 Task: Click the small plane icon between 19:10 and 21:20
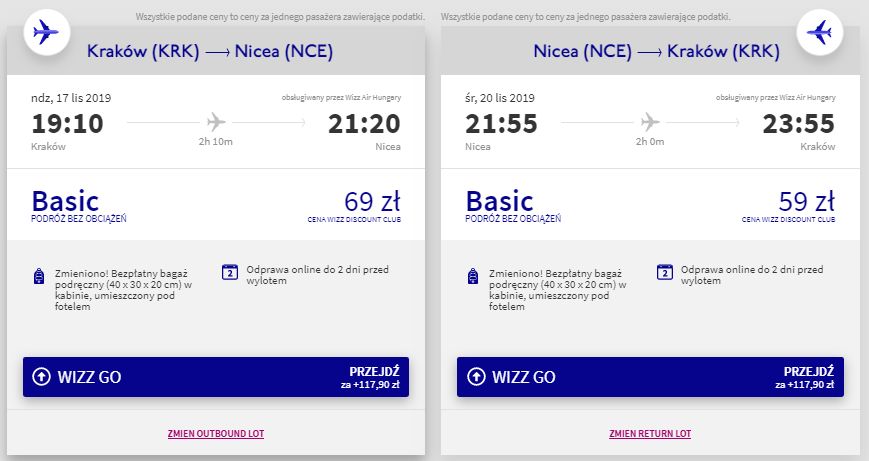click(x=216, y=122)
